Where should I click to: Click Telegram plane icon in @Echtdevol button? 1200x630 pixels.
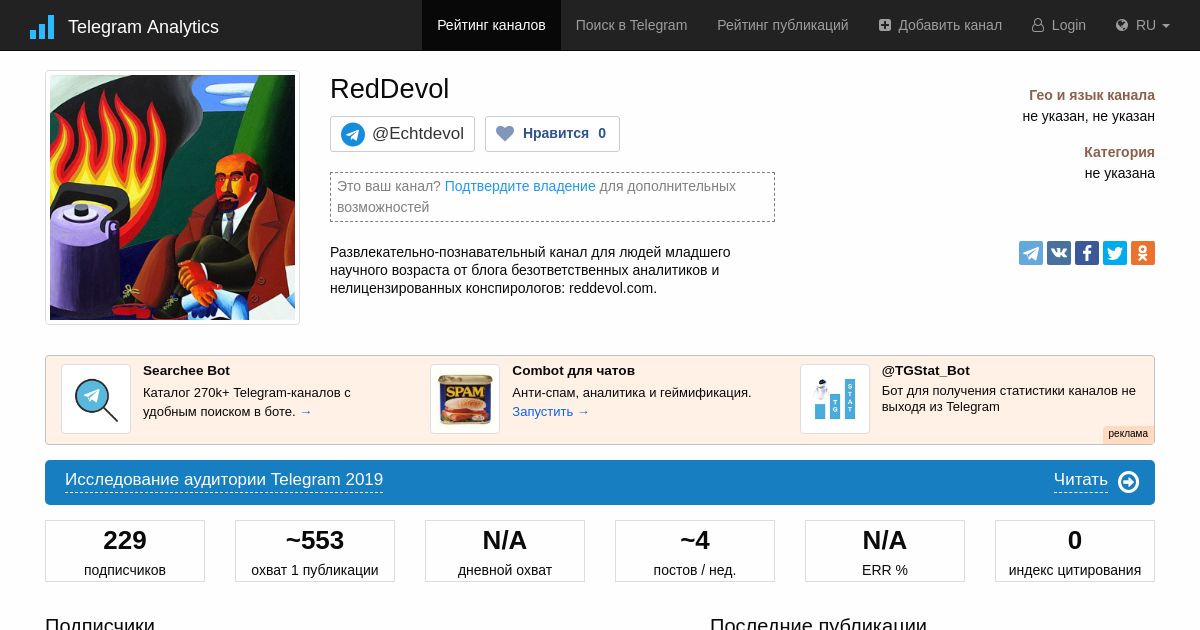coord(353,134)
